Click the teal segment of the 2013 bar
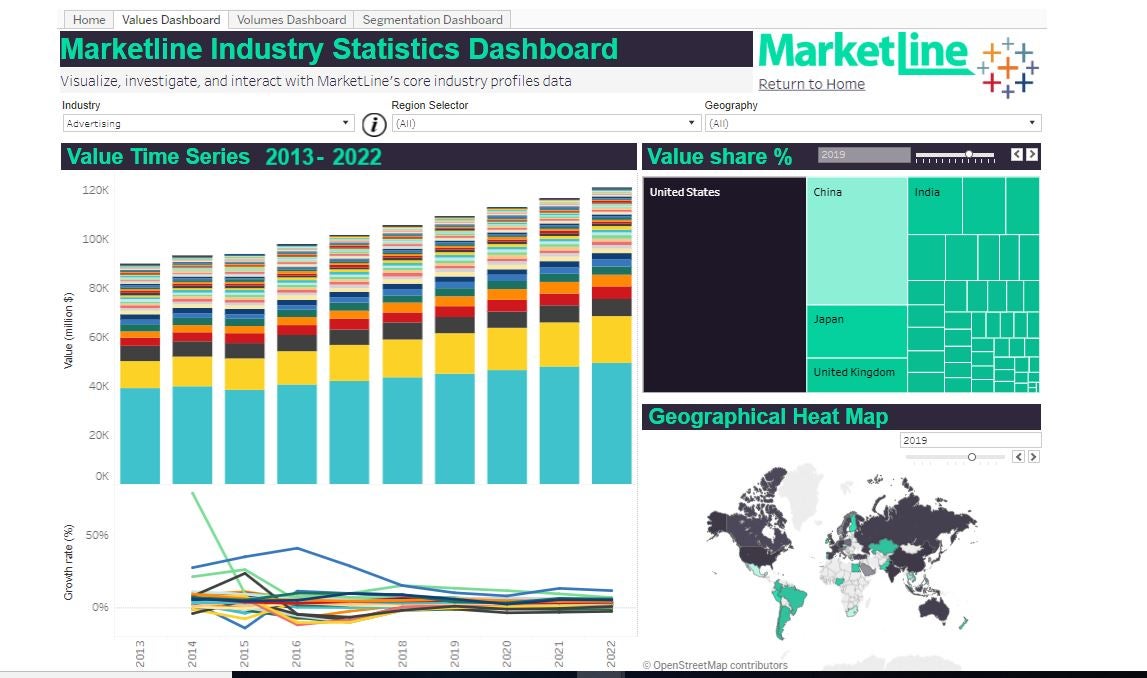The height and width of the screenshot is (678, 1147). [x=140, y=436]
